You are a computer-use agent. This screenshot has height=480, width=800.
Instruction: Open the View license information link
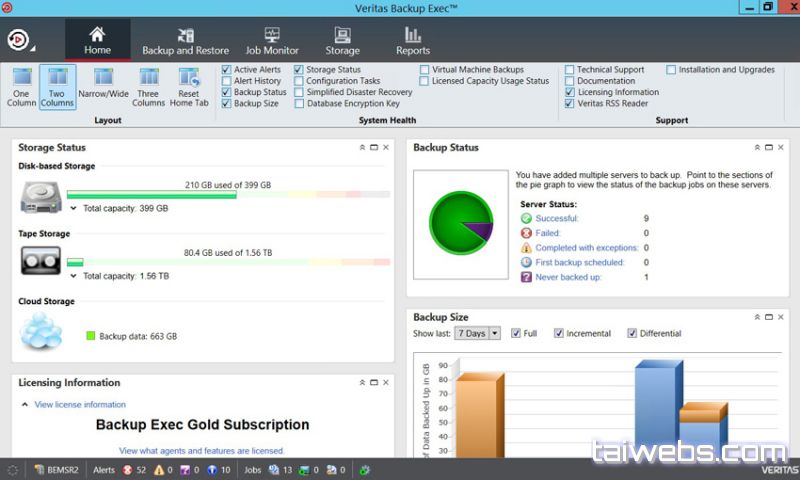click(80, 405)
